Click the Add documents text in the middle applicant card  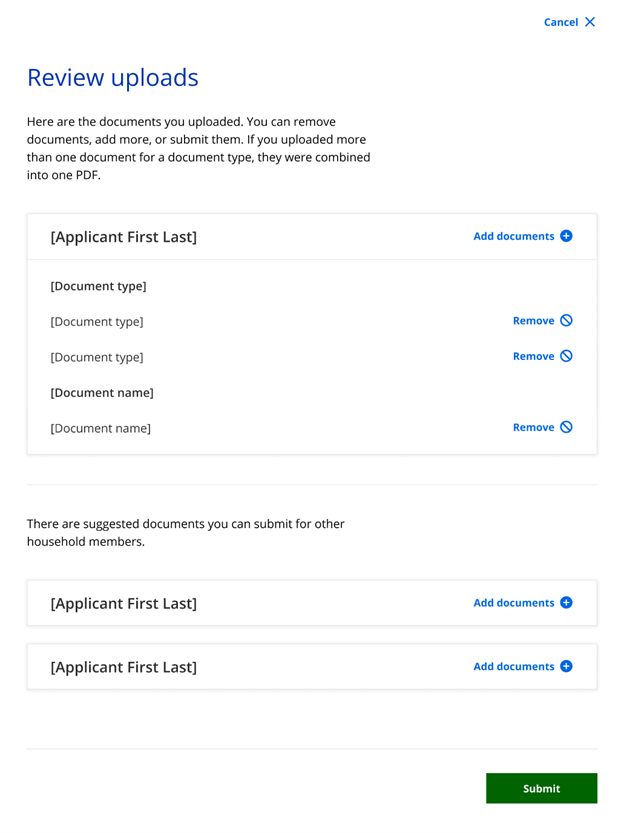click(513, 603)
